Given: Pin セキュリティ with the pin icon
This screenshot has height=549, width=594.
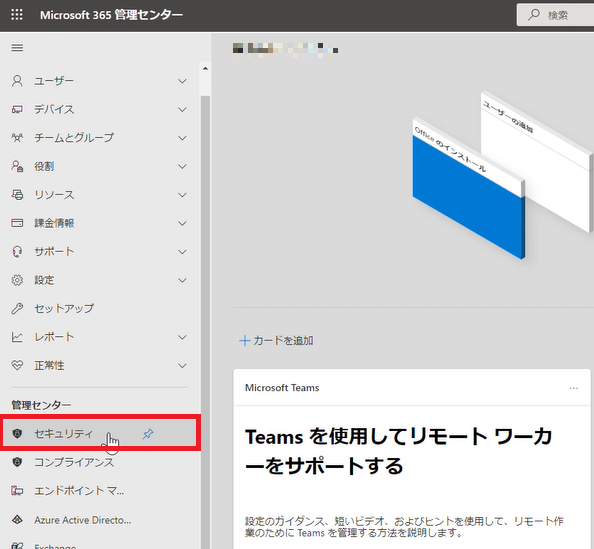Looking at the screenshot, I should (148, 434).
